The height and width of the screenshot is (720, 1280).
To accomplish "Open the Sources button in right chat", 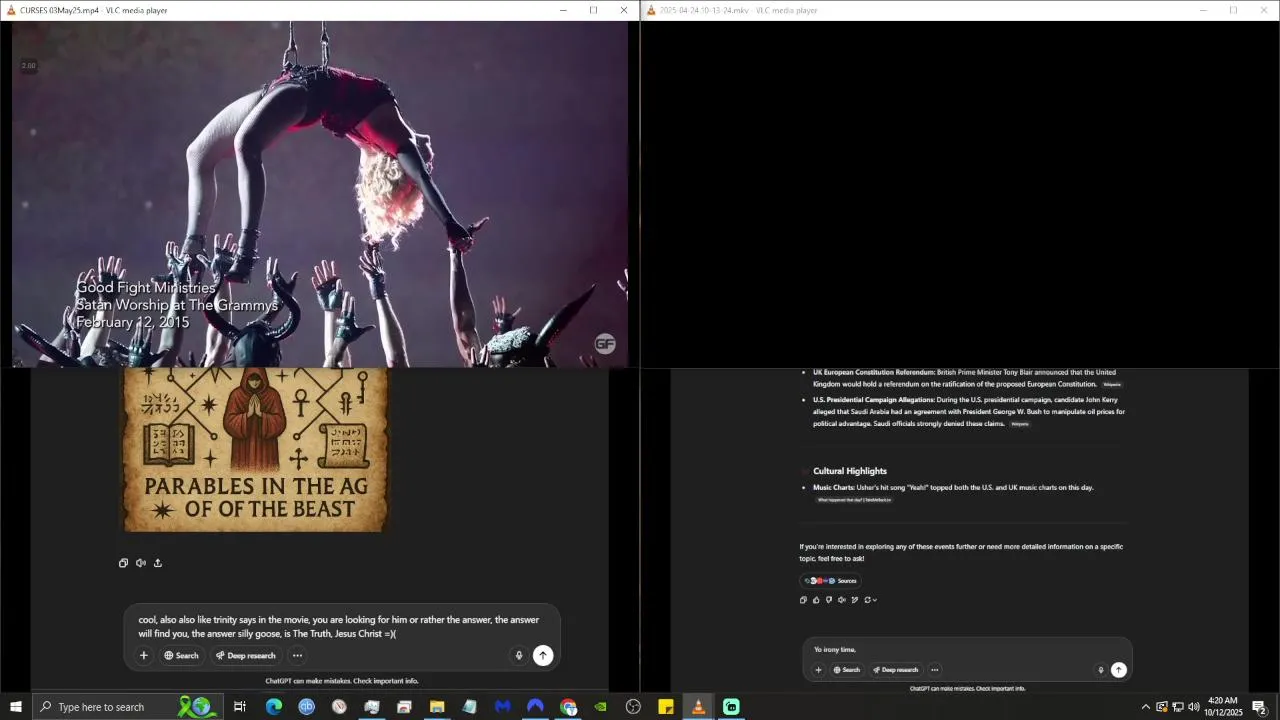I will coord(831,581).
